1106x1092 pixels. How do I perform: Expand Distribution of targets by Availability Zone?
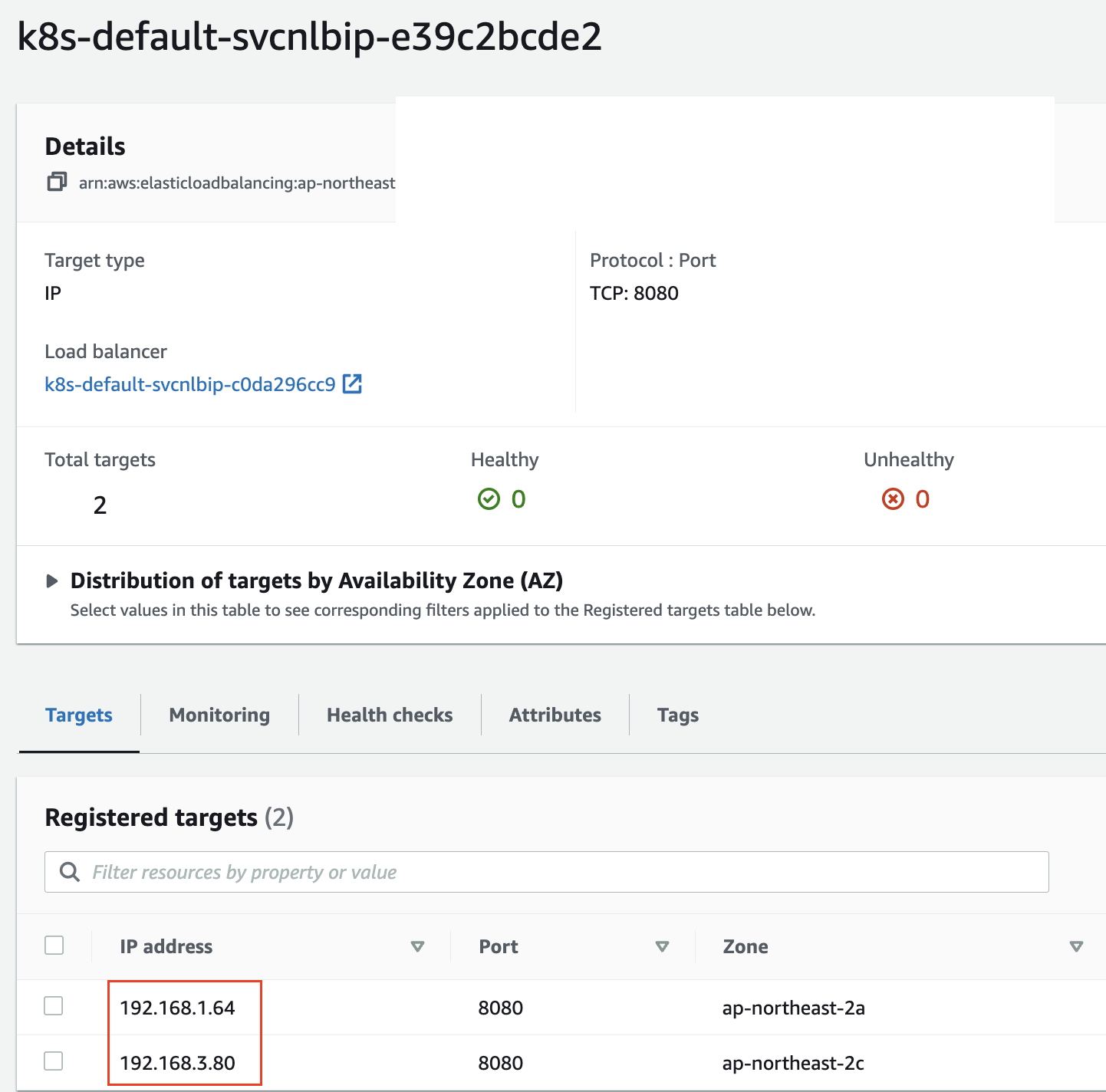point(52,581)
